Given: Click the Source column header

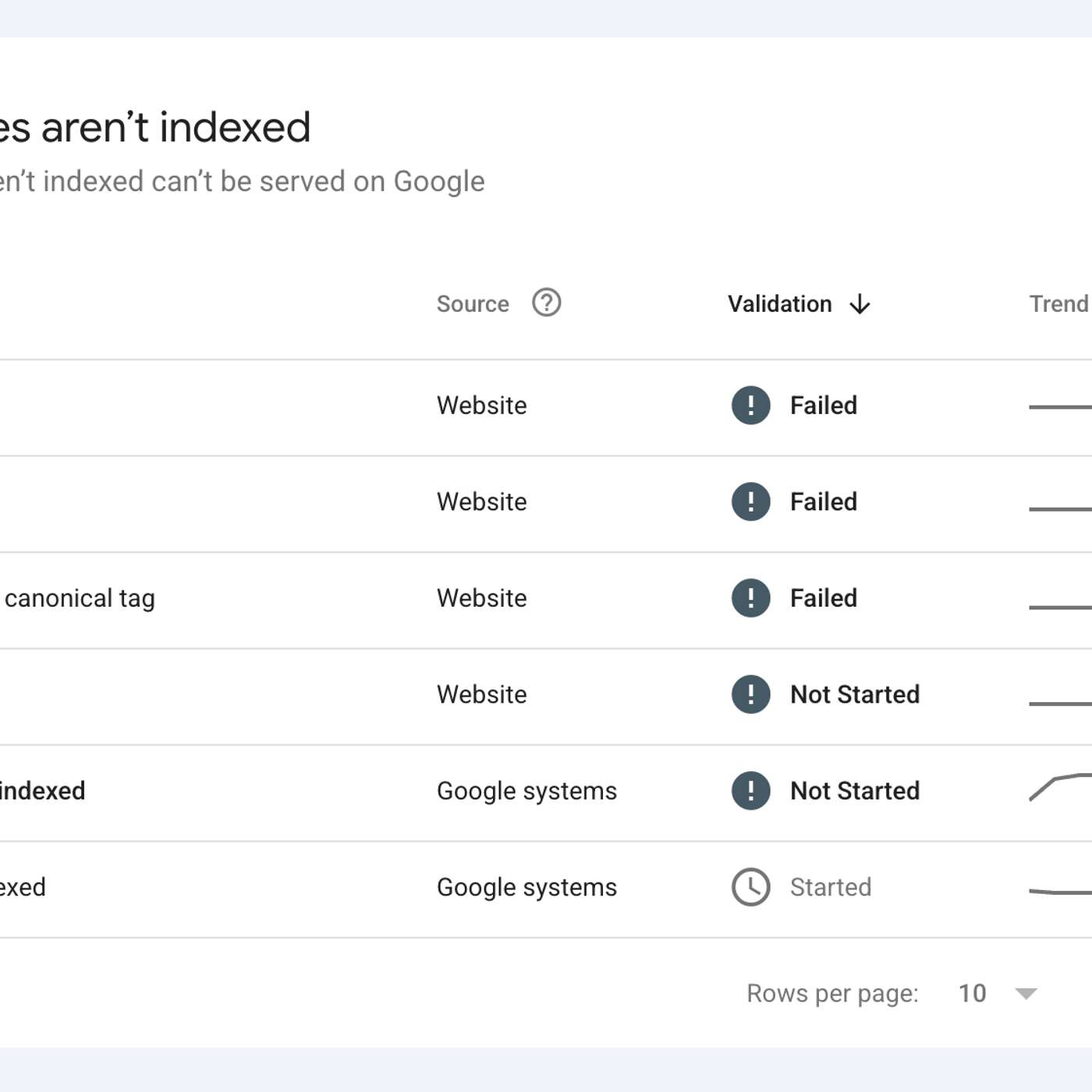Looking at the screenshot, I should tap(473, 303).
